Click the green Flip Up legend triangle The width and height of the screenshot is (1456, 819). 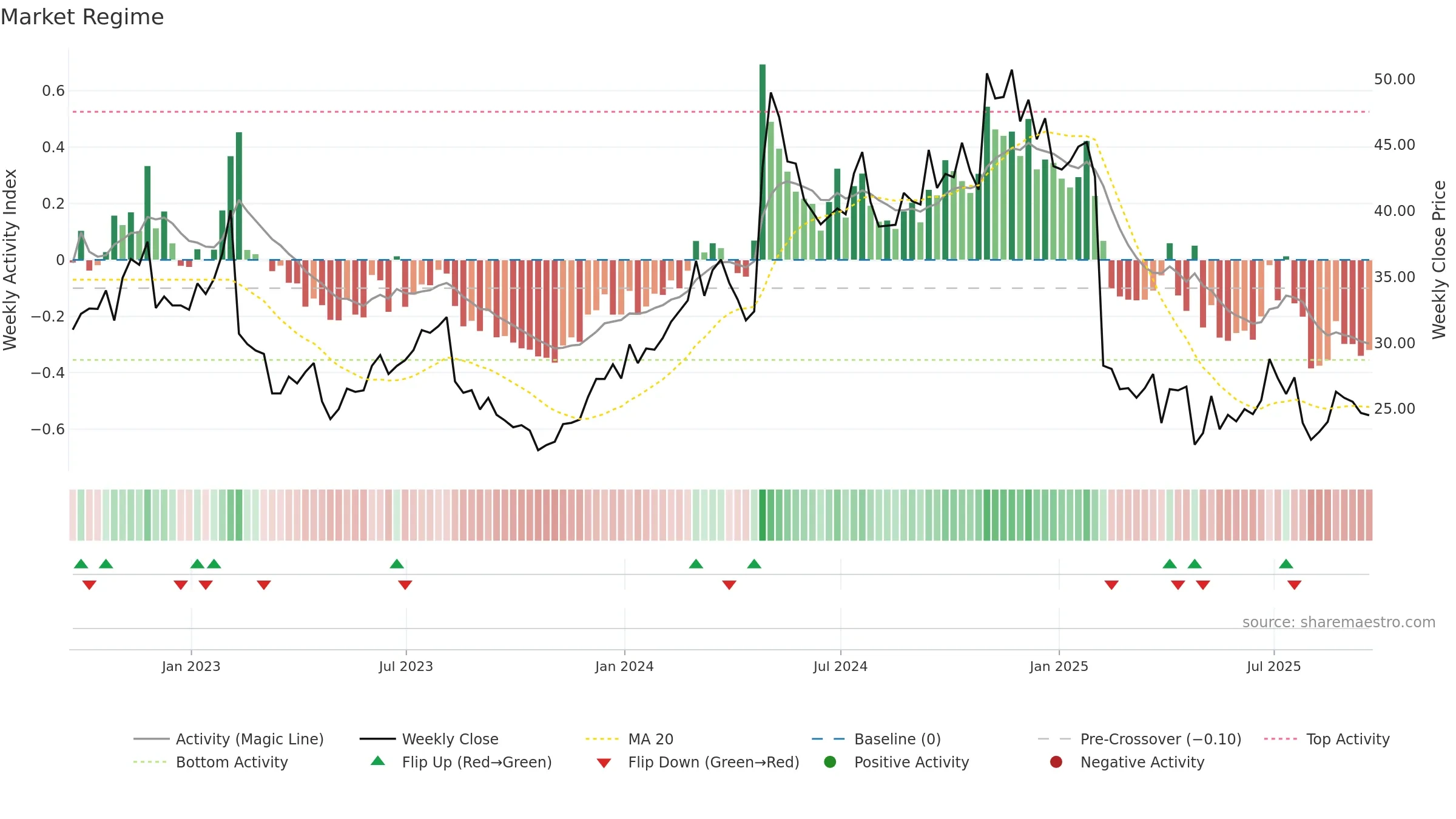point(378,761)
